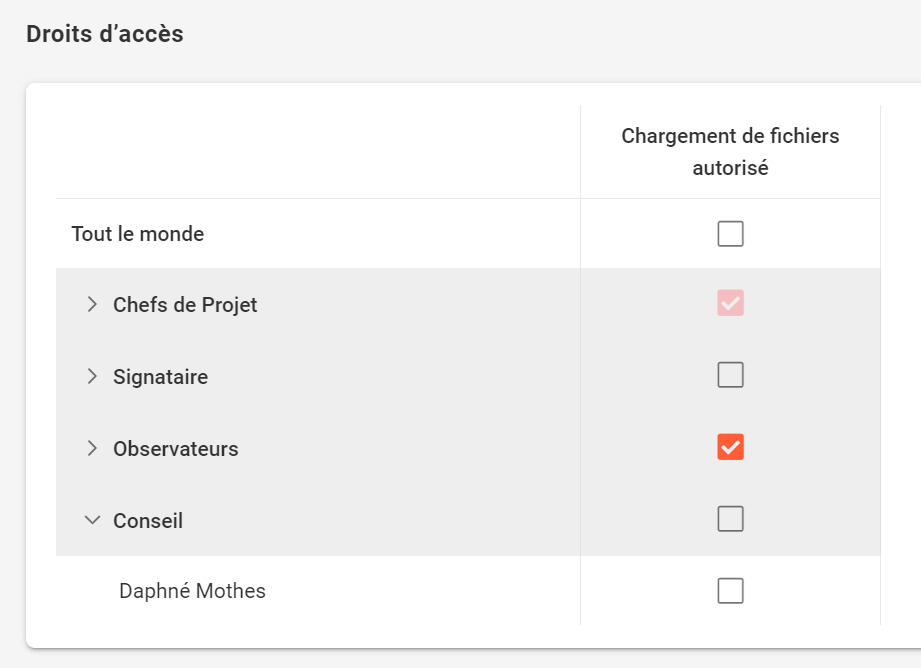Image resolution: width=921 pixels, height=668 pixels.
Task: Select the Tout le monde row label
Action: pos(138,234)
